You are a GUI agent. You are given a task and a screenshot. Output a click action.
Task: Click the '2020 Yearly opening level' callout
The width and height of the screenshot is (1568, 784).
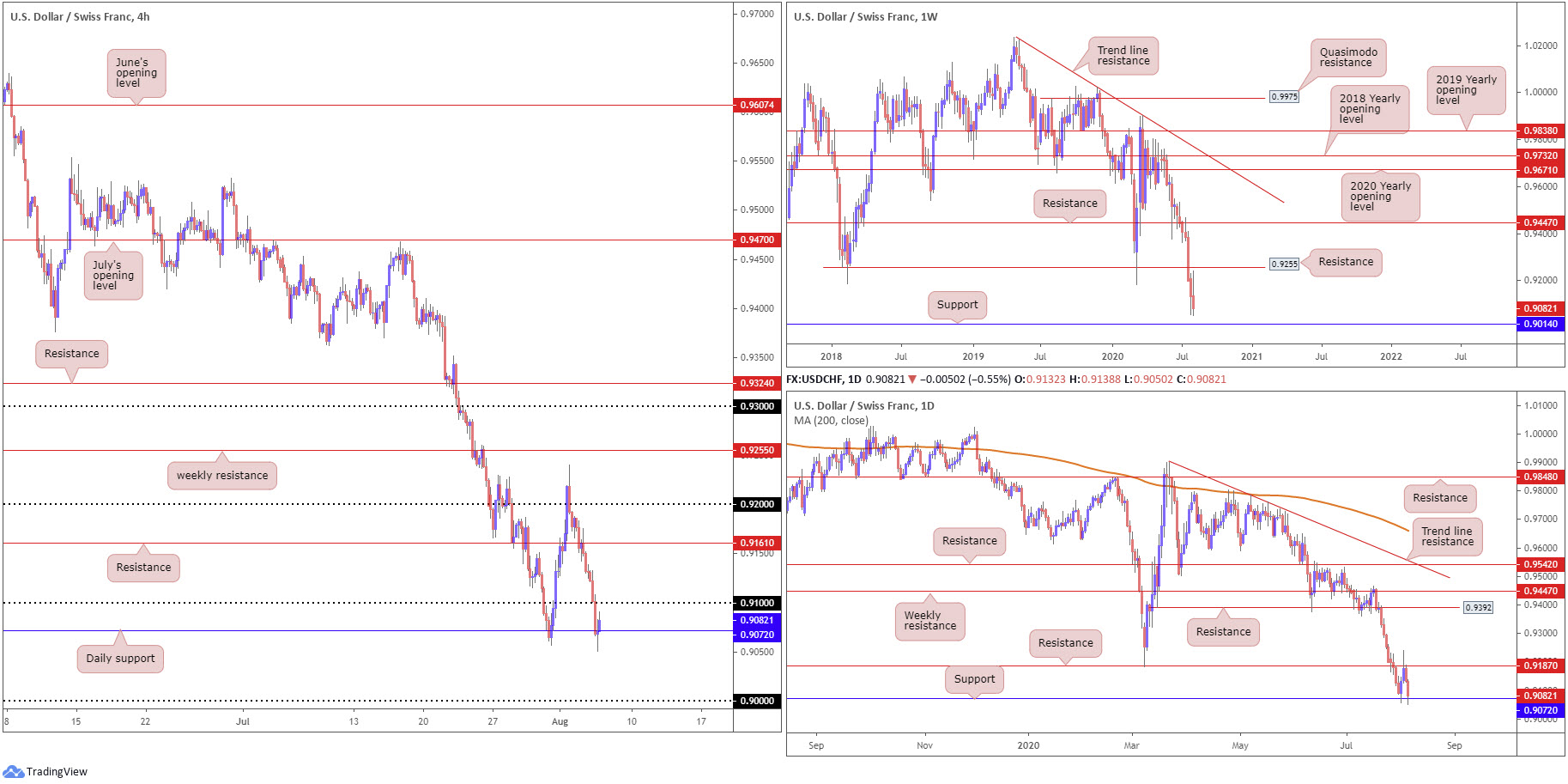pyautogui.click(x=1380, y=197)
